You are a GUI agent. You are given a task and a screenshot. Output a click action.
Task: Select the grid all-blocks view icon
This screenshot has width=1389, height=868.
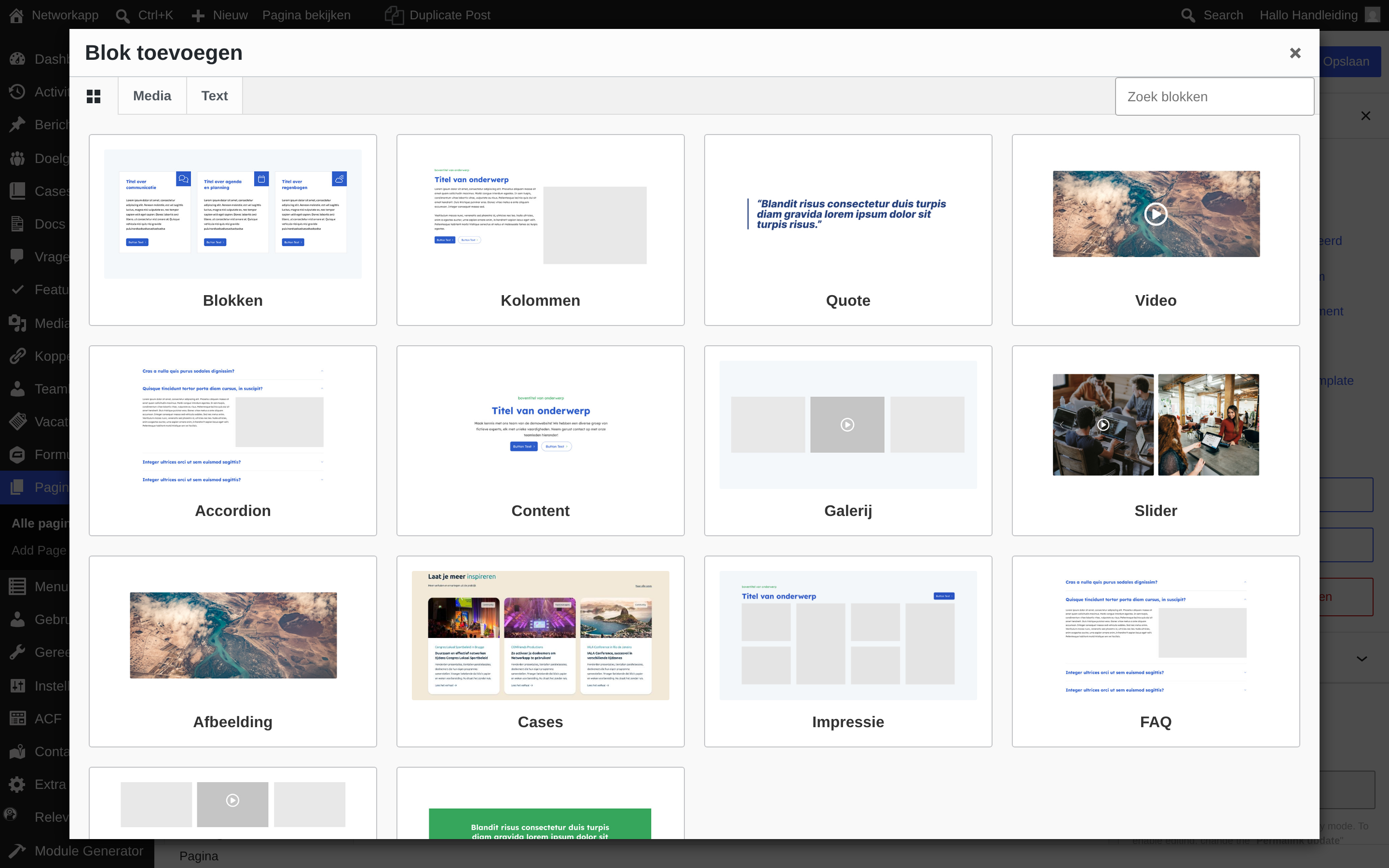point(94,96)
